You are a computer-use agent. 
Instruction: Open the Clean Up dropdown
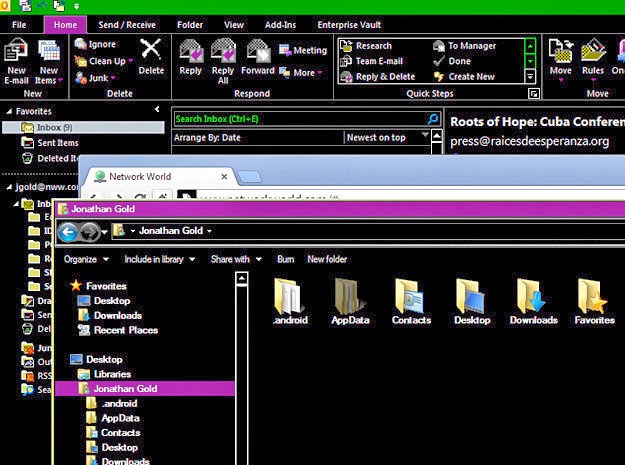point(131,61)
